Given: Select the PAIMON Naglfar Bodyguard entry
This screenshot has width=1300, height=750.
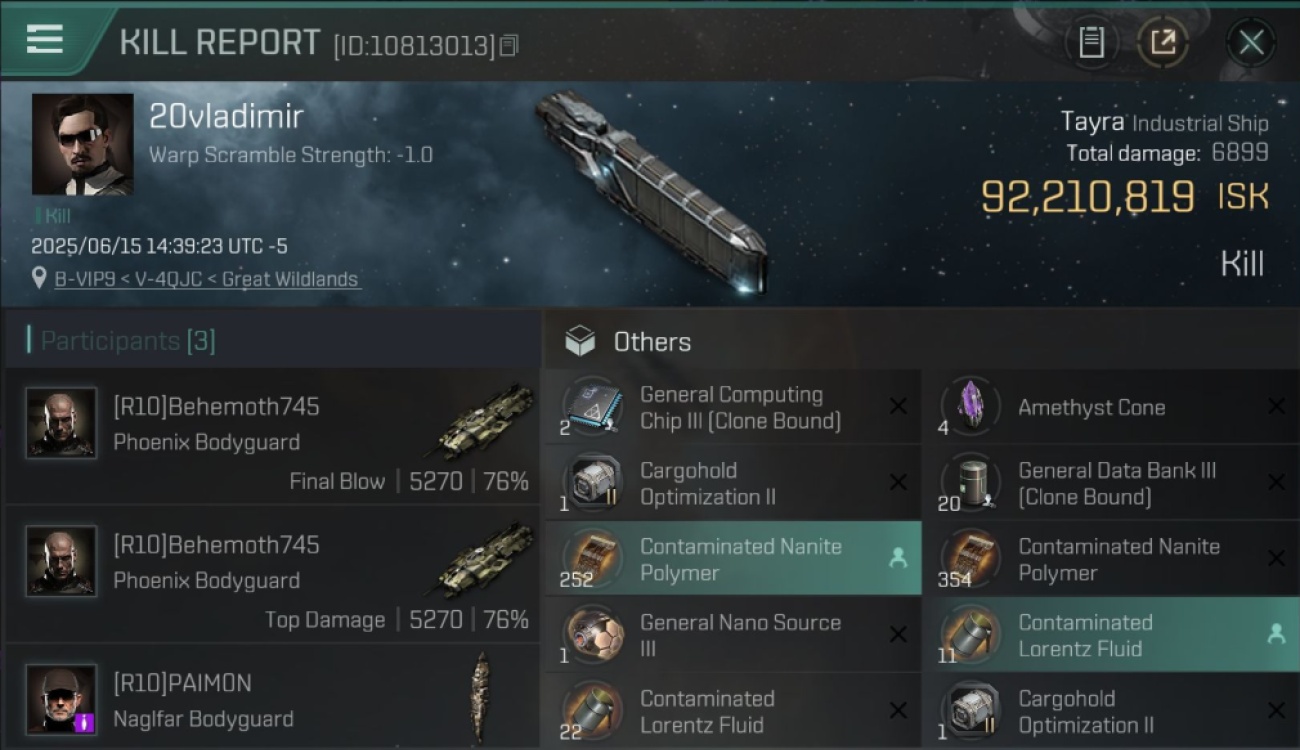Looking at the screenshot, I should tap(273, 698).
